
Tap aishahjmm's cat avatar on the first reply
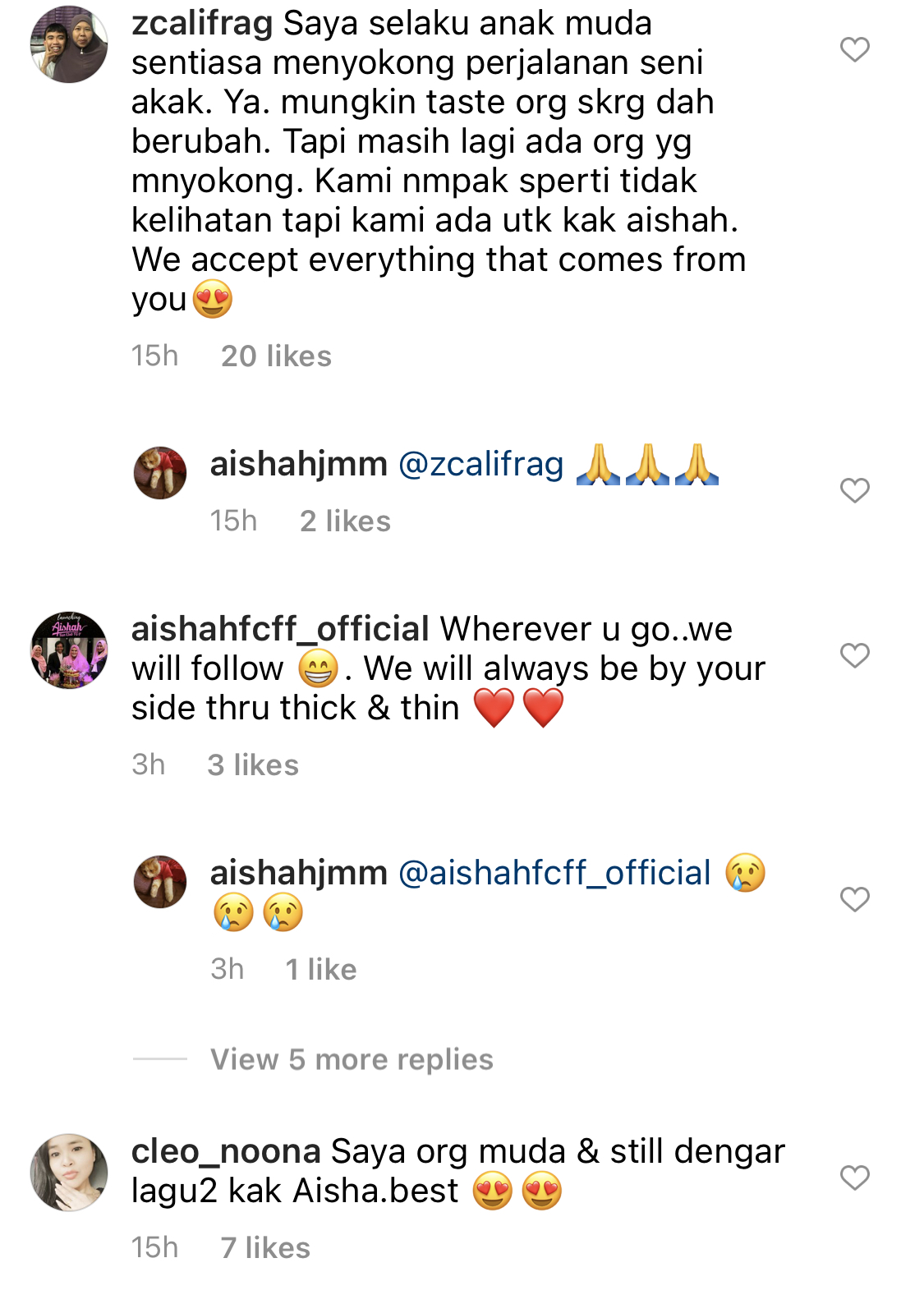(x=160, y=473)
